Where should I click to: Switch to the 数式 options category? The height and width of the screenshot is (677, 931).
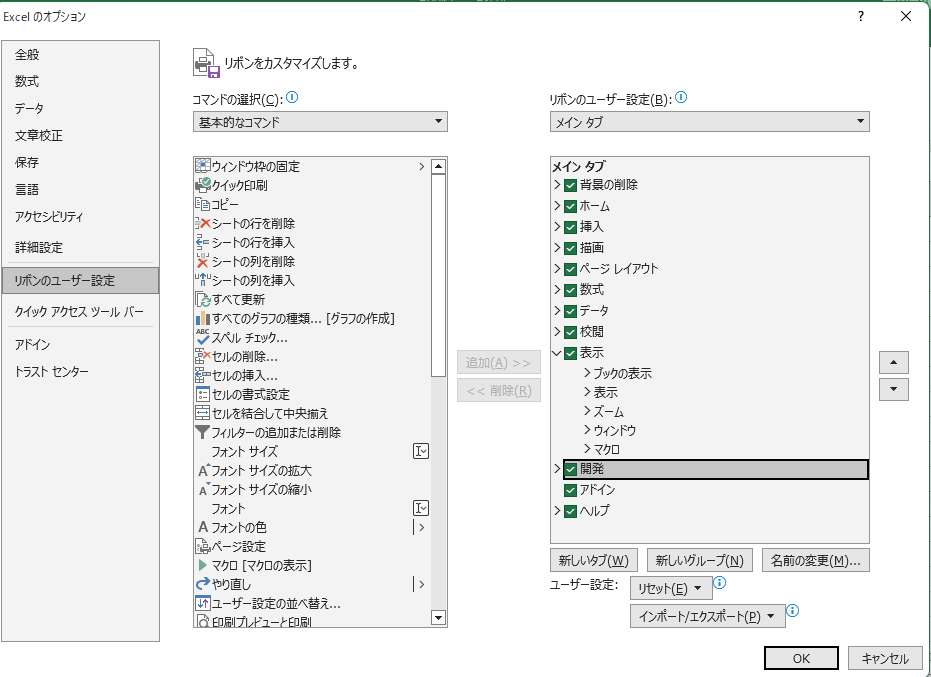click(28, 81)
